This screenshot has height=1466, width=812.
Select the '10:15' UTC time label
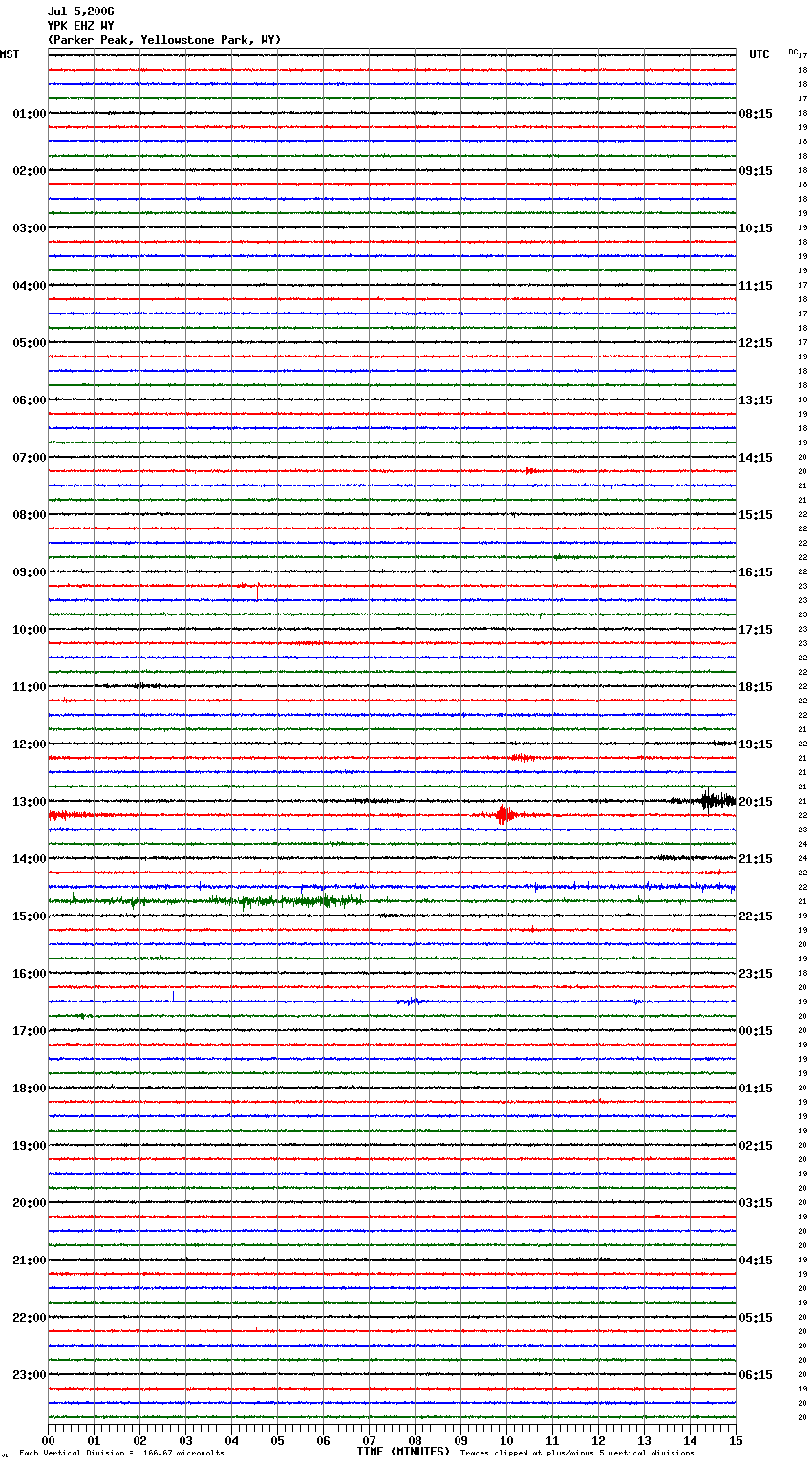pyautogui.click(x=756, y=228)
